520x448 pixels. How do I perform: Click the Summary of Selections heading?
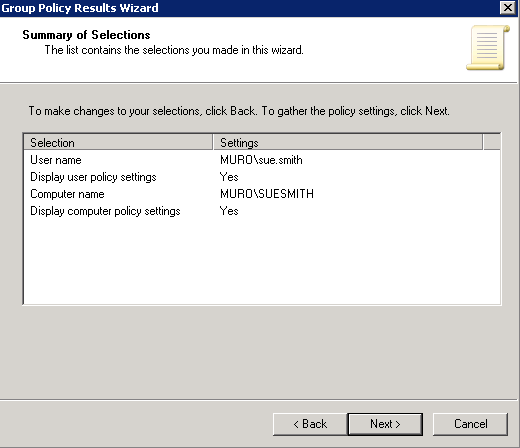click(x=86, y=35)
